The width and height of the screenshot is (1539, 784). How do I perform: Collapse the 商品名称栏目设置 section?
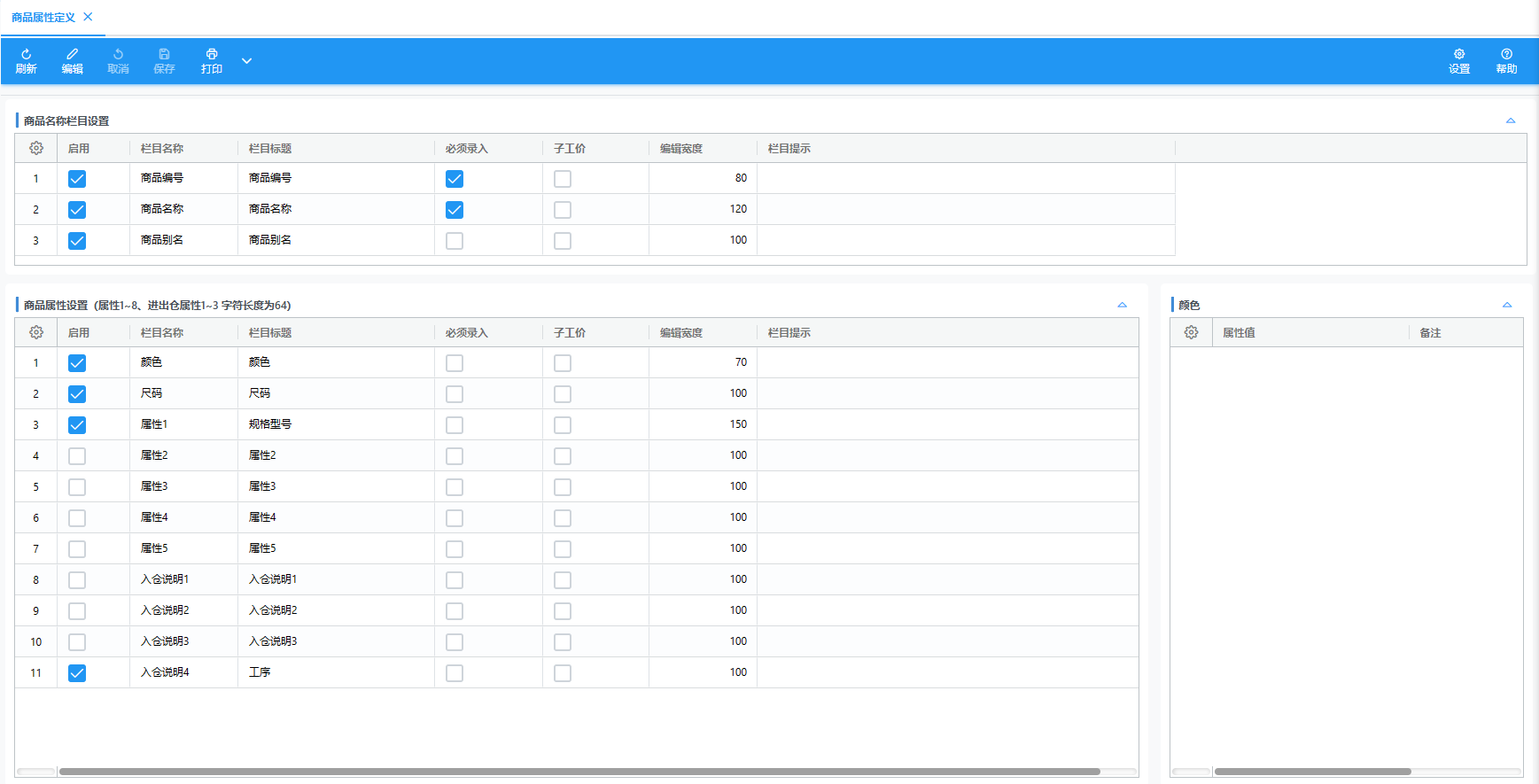[x=1510, y=120]
